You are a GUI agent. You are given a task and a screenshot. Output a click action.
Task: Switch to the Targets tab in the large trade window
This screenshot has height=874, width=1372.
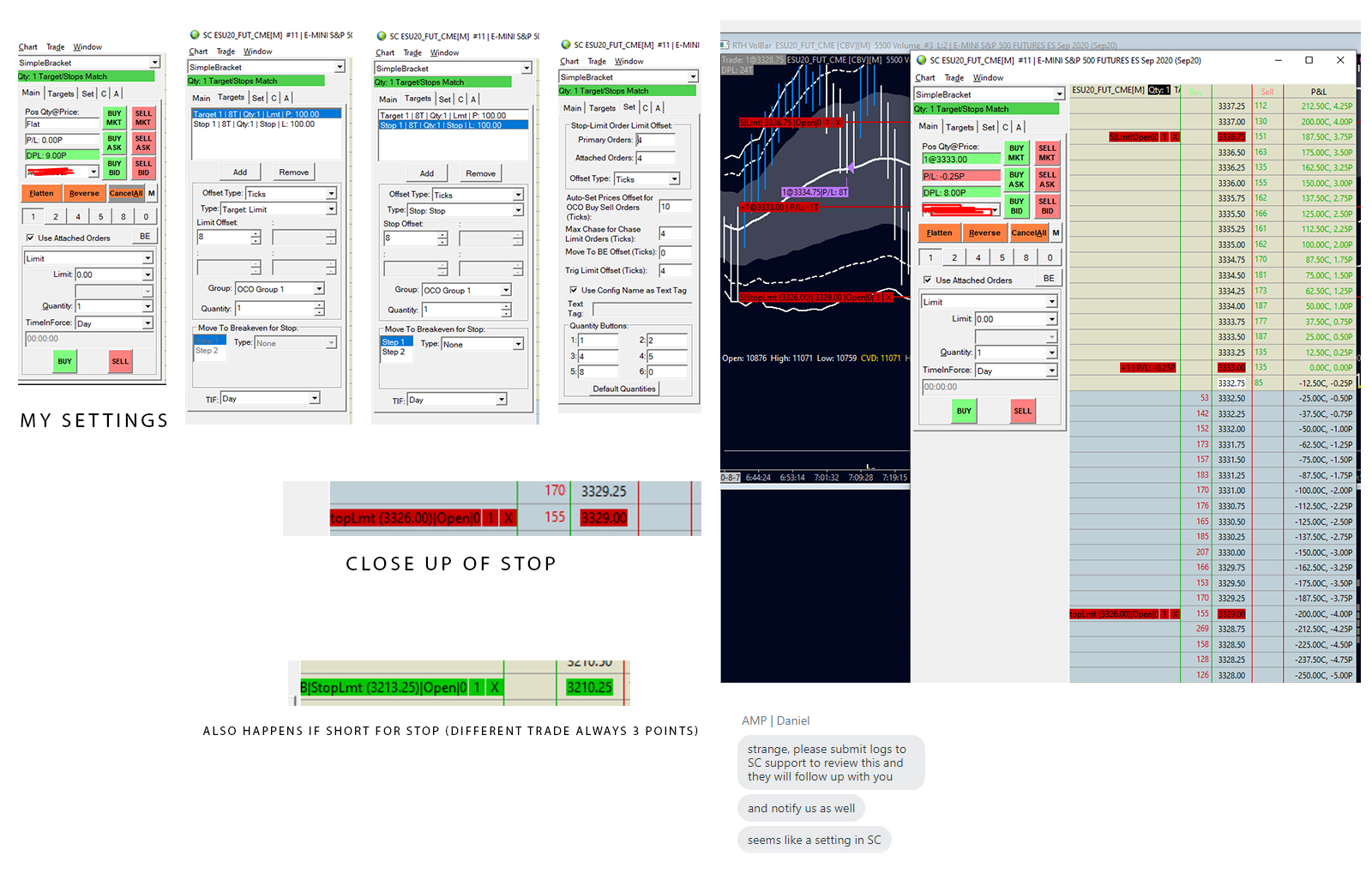coord(960,127)
